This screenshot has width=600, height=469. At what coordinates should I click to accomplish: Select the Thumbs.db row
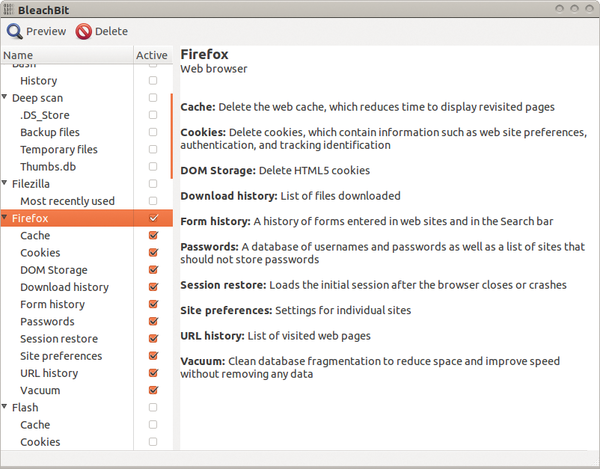coord(86,166)
